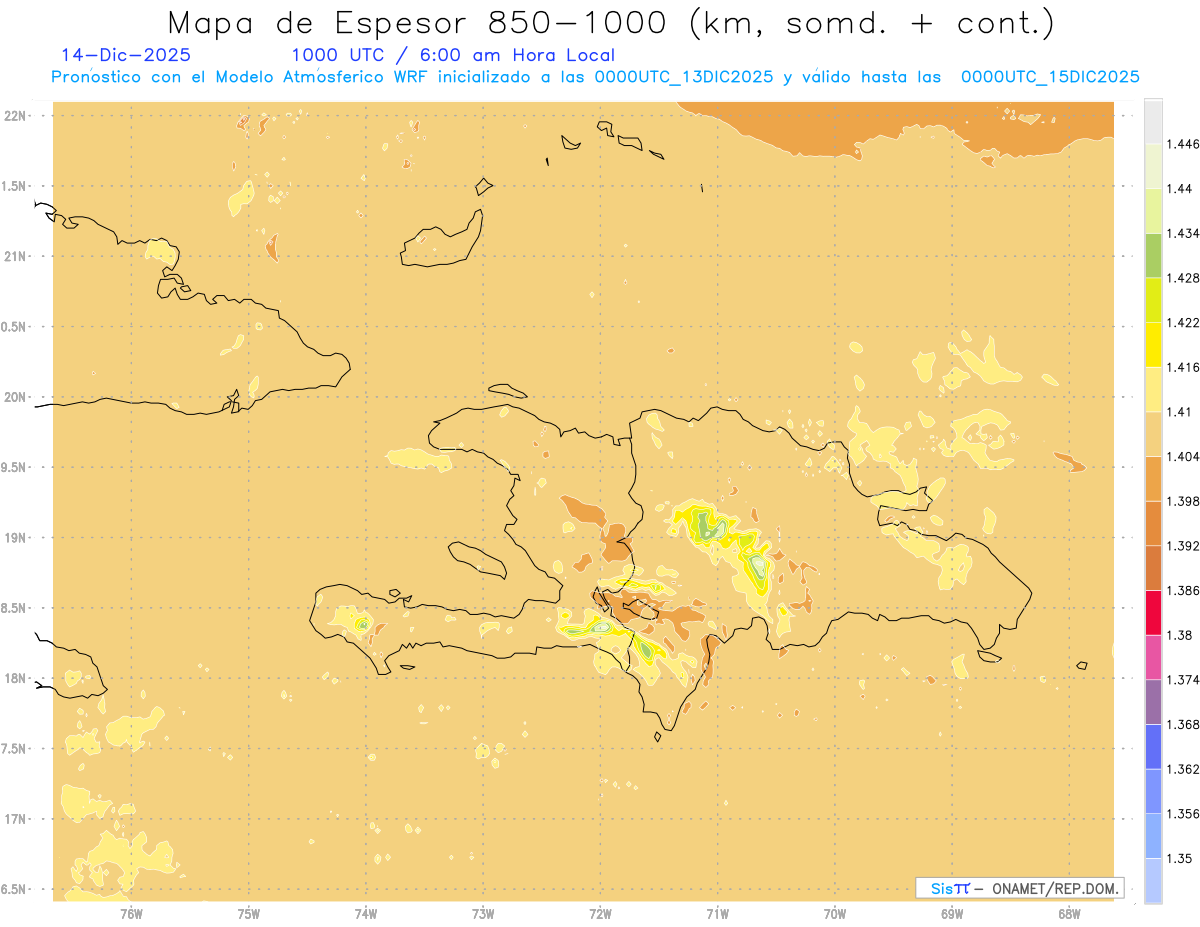Pick the red legend swatch

(x=1153, y=612)
